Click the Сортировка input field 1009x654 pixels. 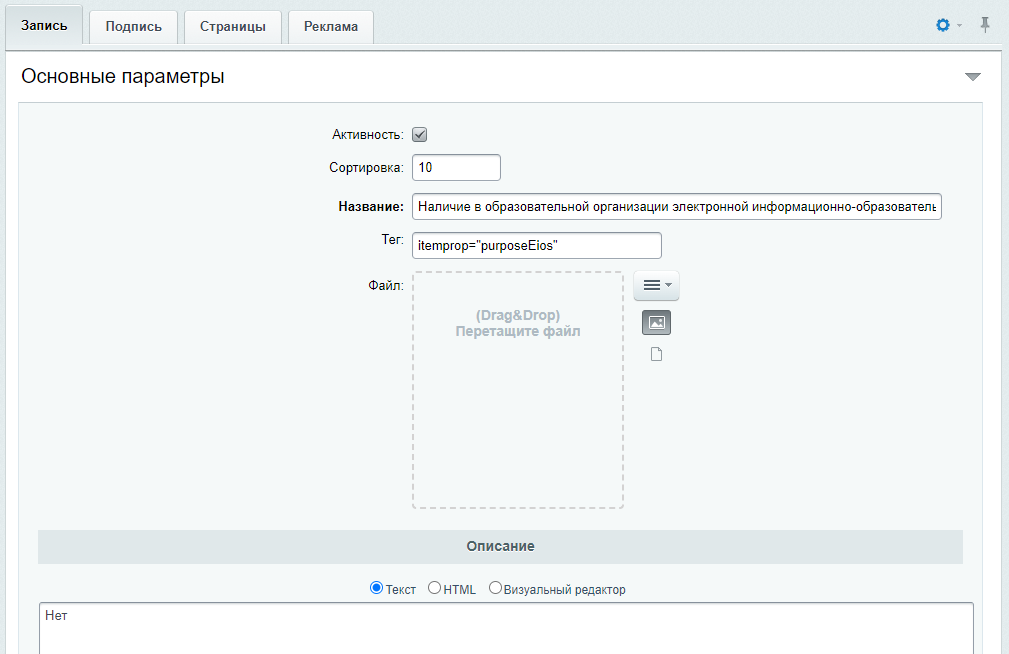[456, 167]
